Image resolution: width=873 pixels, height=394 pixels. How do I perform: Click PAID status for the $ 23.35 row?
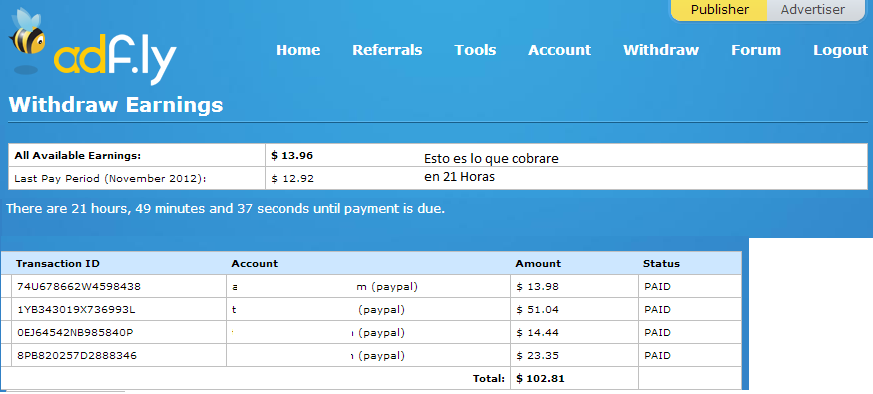click(657, 356)
